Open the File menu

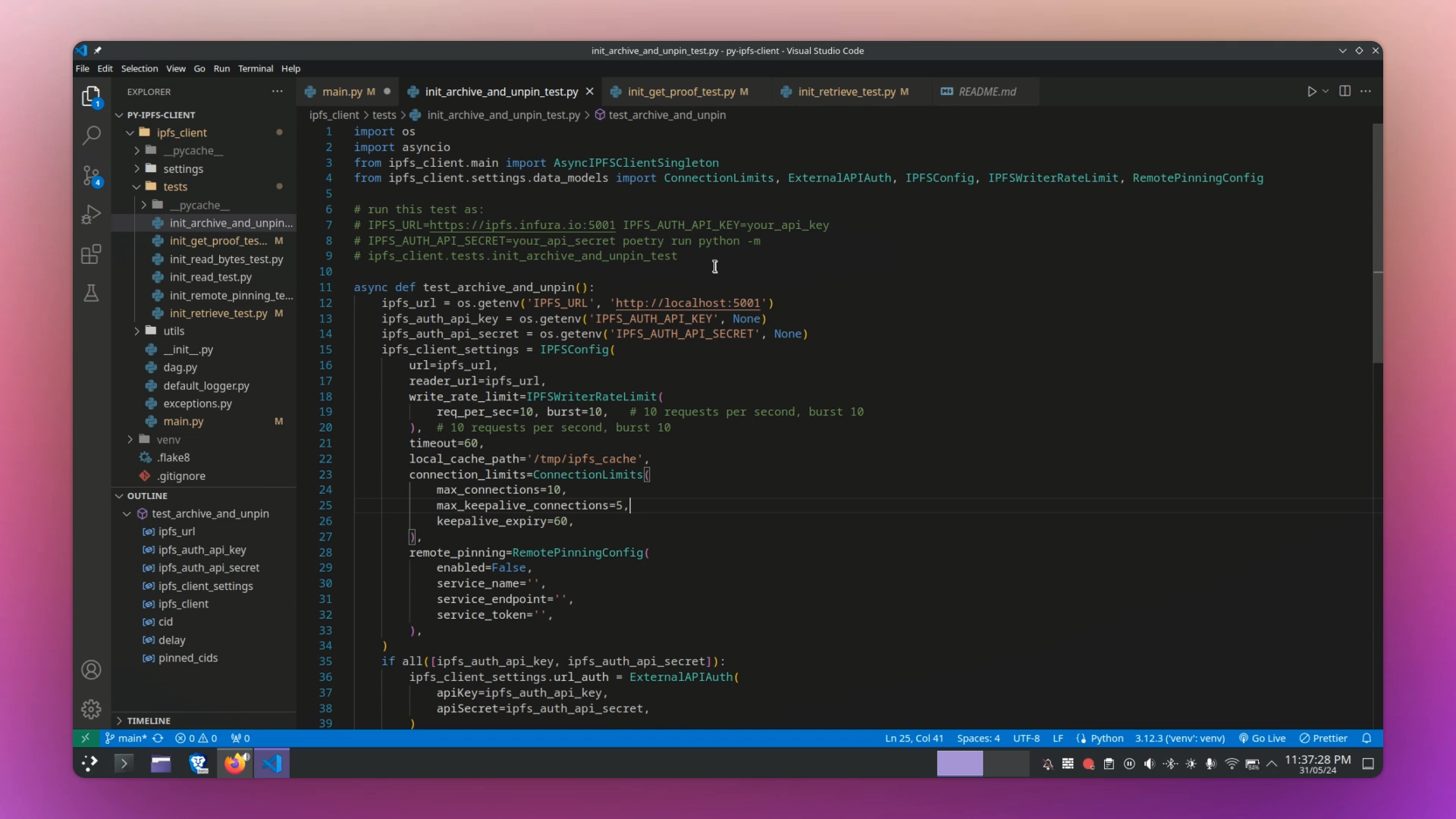pos(82,68)
